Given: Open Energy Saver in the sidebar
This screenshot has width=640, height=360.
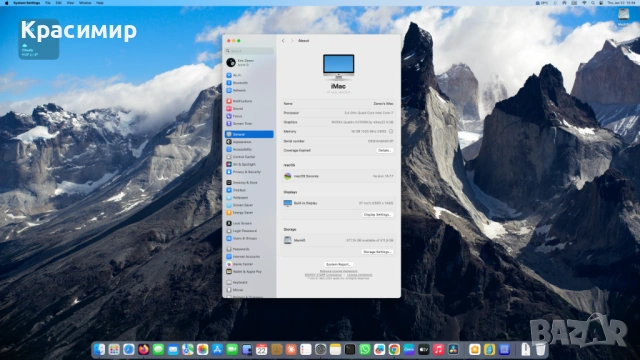Looking at the screenshot, I should pos(249,213).
